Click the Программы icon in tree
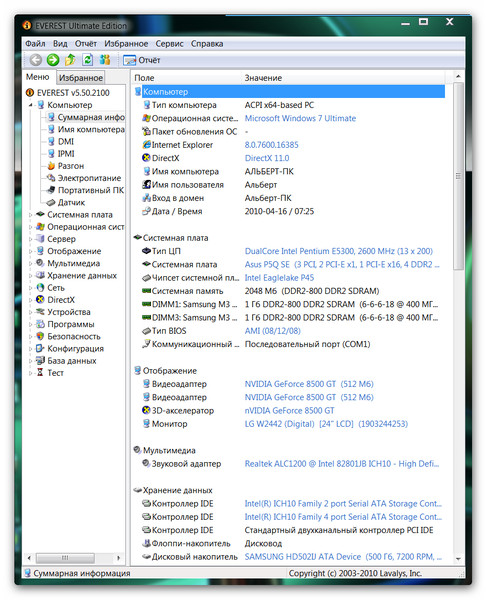487x600 pixels. (40, 324)
